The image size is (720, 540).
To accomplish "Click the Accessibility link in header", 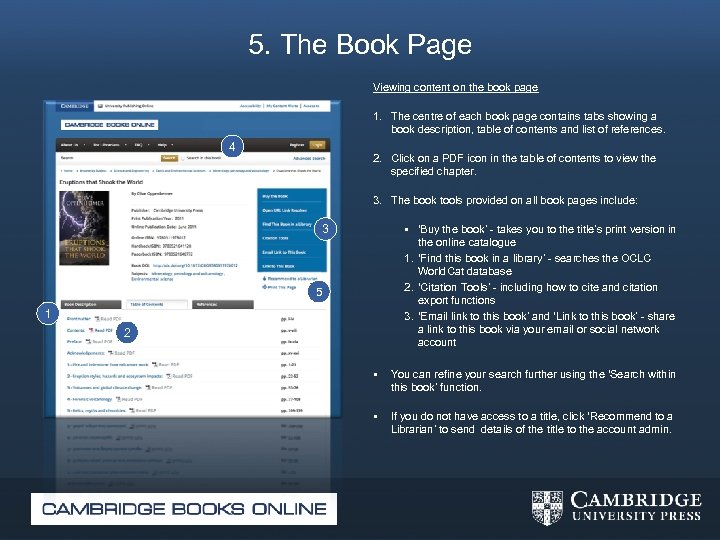I will click(x=251, y=106).
